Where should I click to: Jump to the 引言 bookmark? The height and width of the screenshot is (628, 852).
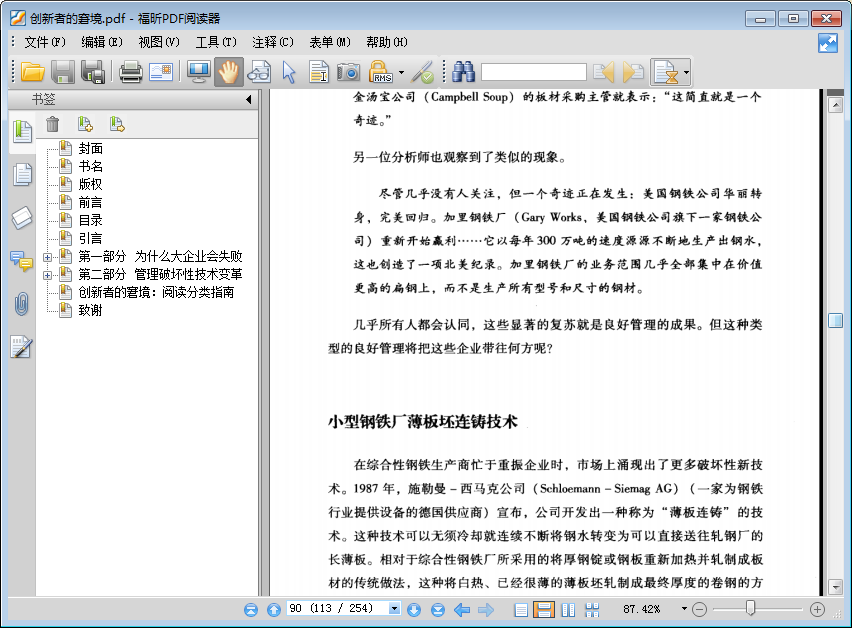click(x=90, y=238)
